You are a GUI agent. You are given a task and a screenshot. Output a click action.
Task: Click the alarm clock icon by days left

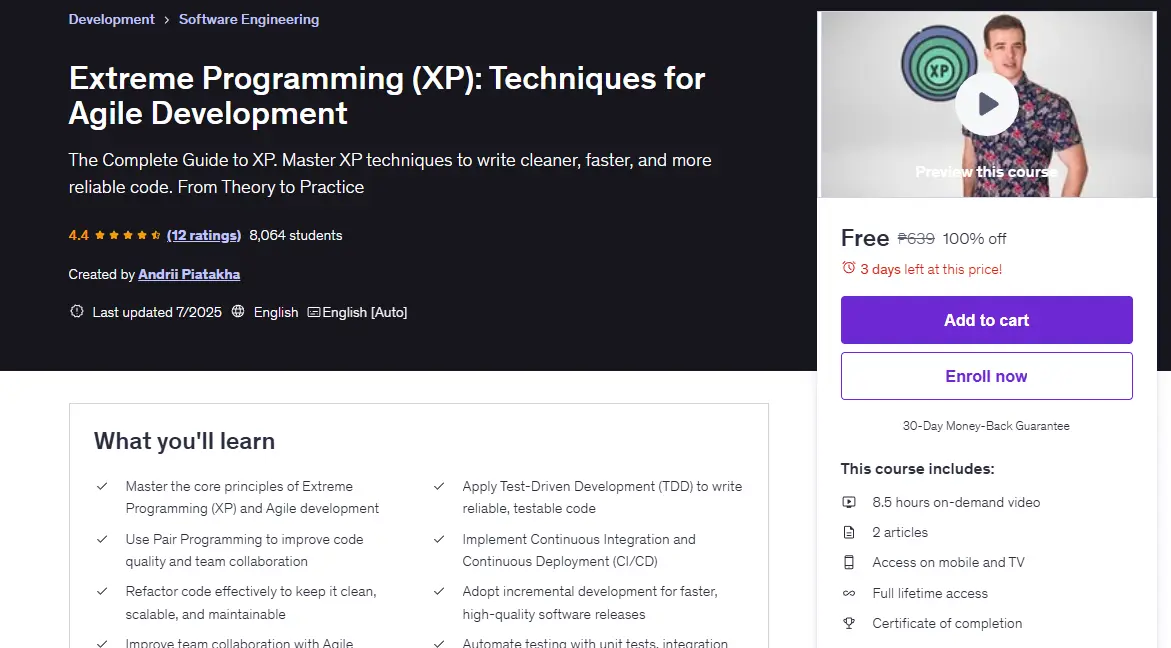click(x=848, y=267)
